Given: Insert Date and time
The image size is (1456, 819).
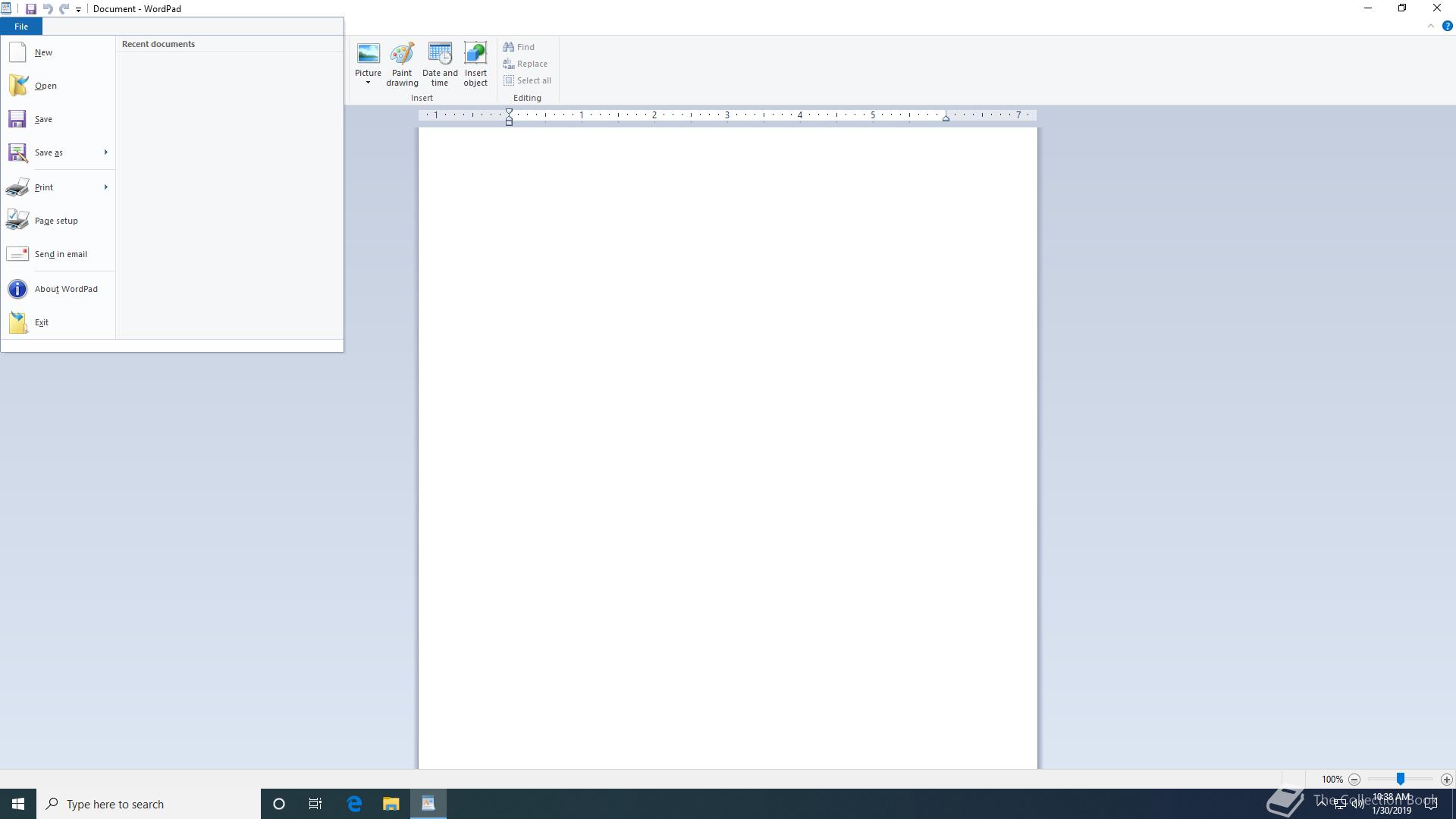Looking at the screenshot, I should (x=440, y=64).
